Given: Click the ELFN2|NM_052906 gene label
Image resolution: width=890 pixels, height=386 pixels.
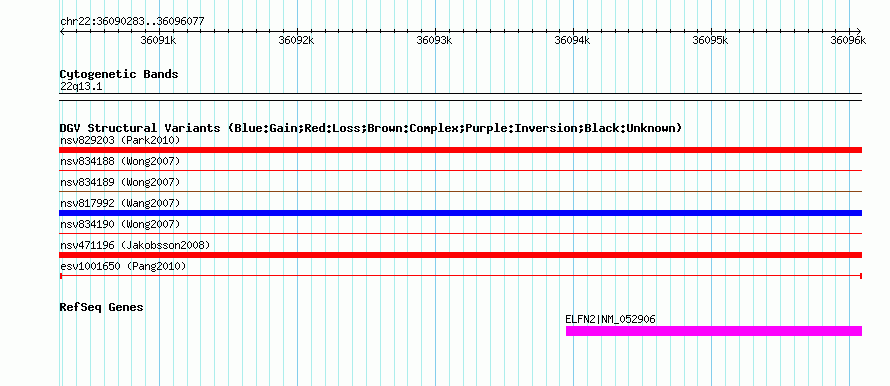Looking at the screenshot, I should click(610, 320).
